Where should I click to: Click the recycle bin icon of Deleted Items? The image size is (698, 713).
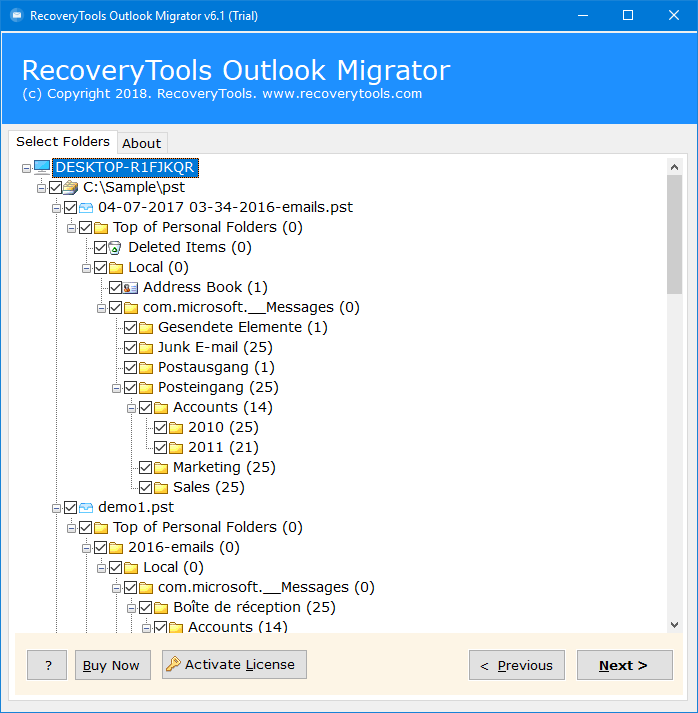click(x=115, y=247)
